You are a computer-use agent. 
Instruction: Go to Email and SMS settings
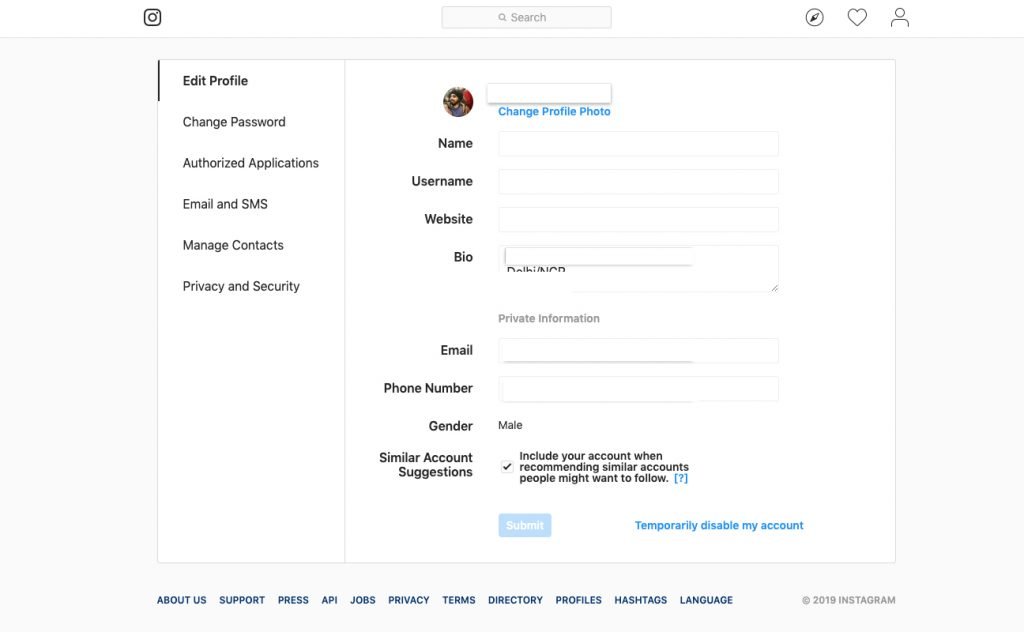click(225, 204)
